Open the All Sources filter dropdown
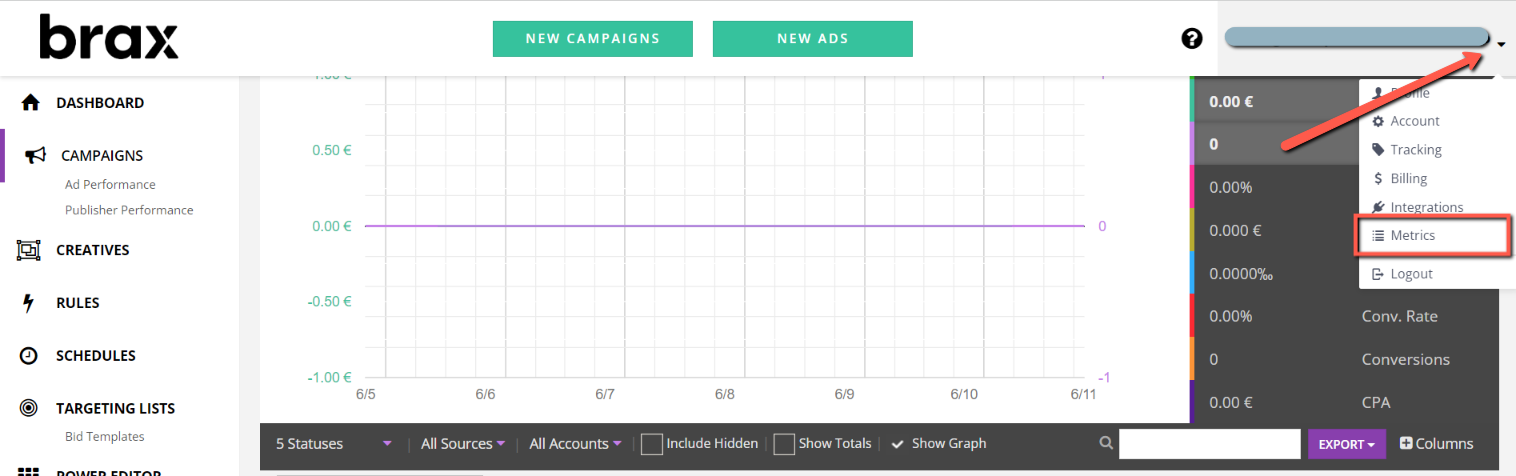Image resolution: width=1516 pixels, height=476 pixels. pos(463,444)
